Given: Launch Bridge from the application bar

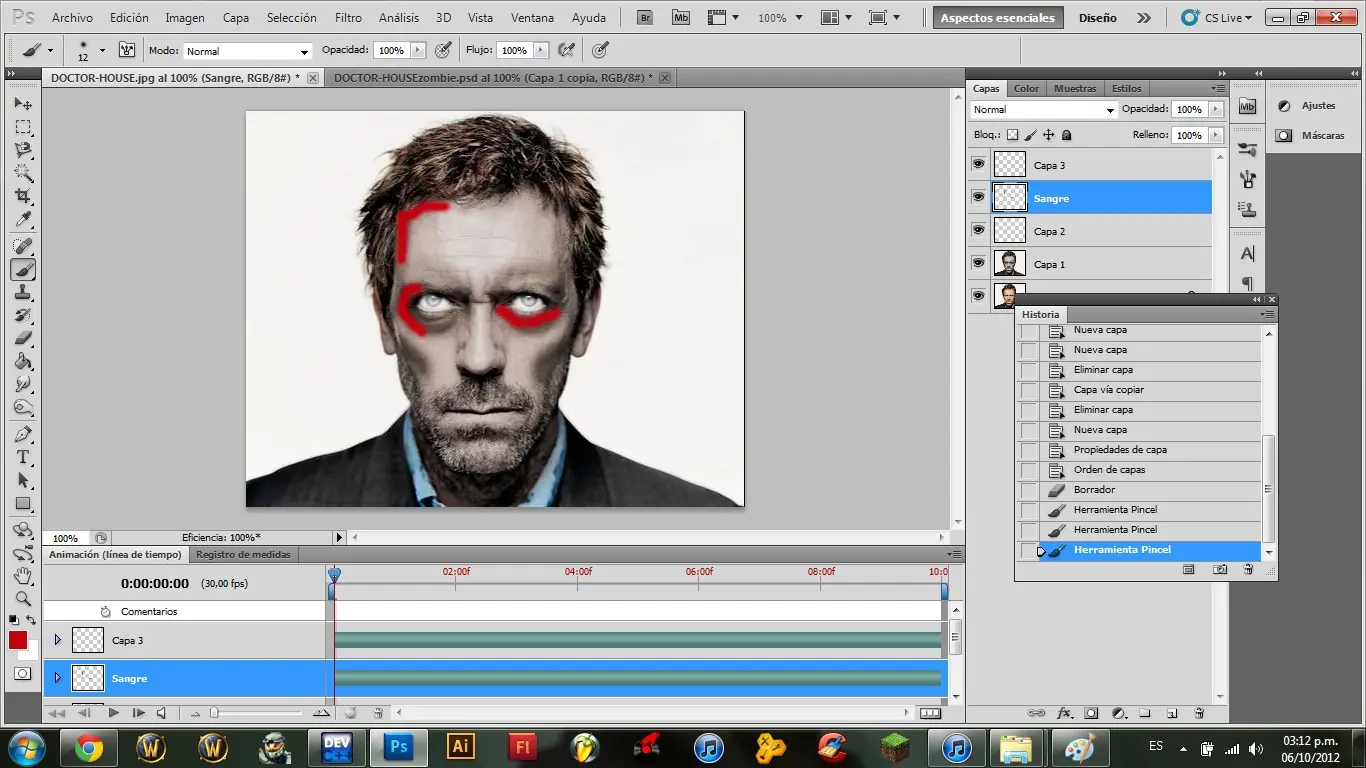Looking at the screenshot, I should point(646,18).
